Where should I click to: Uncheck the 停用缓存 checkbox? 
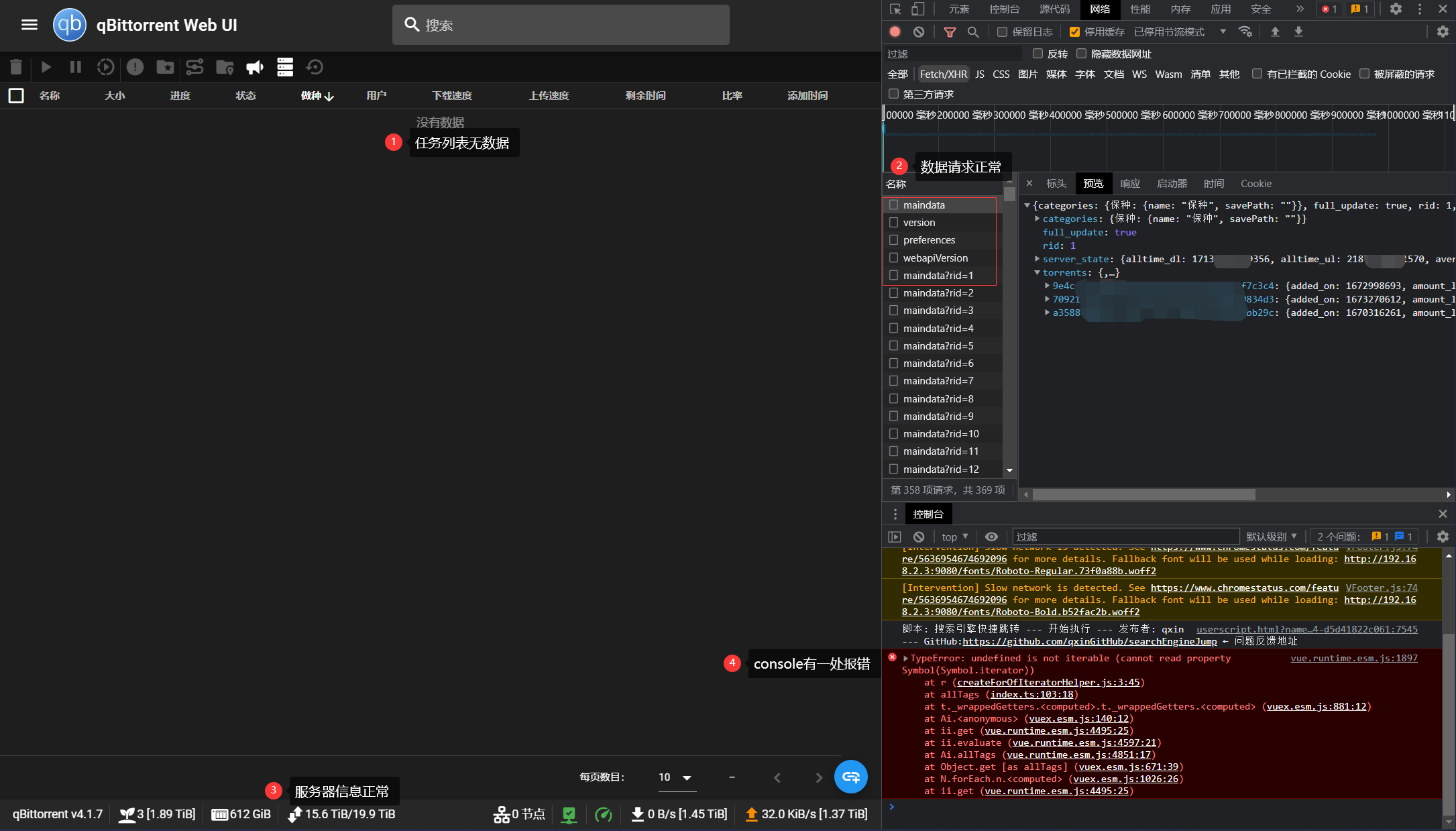pyautogui.click(x=1074, y=32)
